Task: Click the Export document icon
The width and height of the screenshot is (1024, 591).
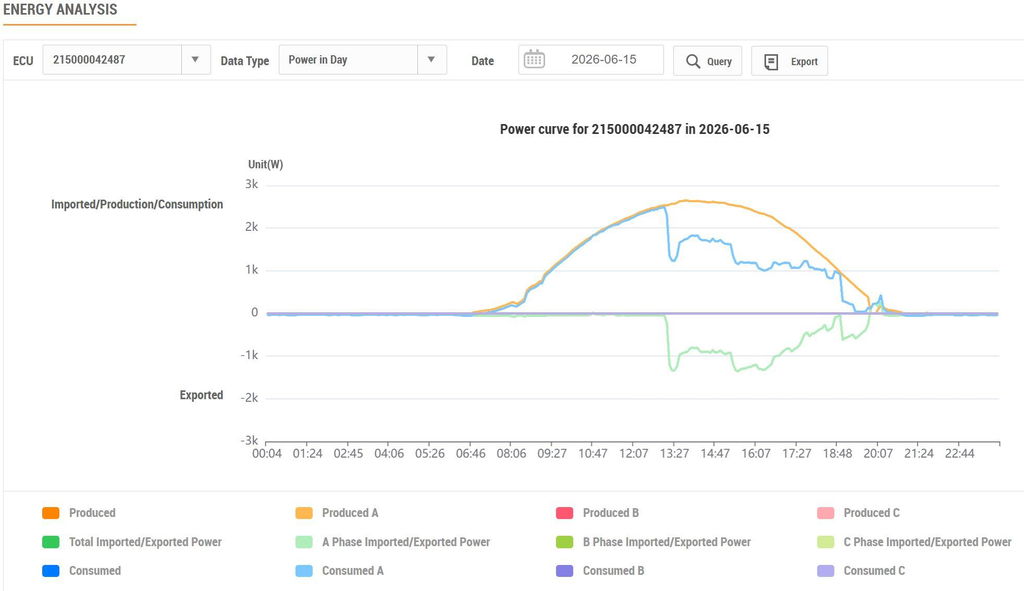Action: click(771, 61)
